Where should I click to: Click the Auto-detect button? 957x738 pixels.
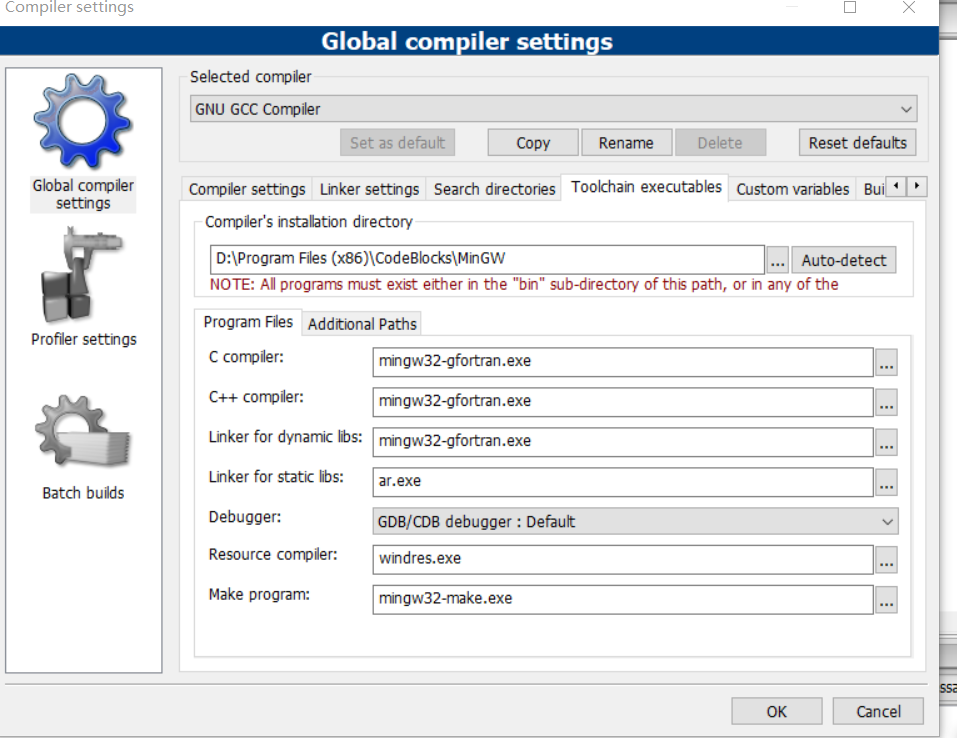tap(843, 259)
